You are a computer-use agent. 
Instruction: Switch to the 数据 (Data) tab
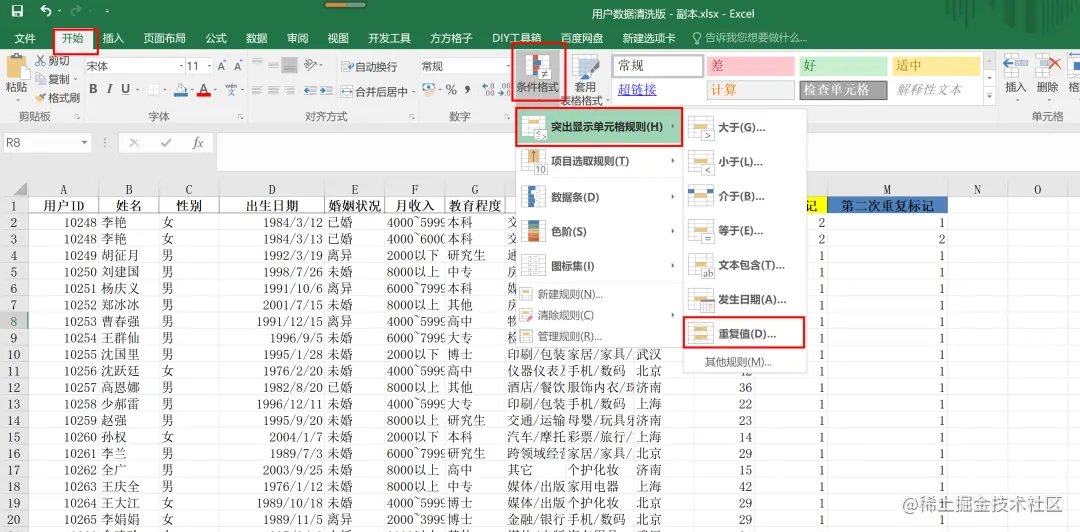click(257, 38)
